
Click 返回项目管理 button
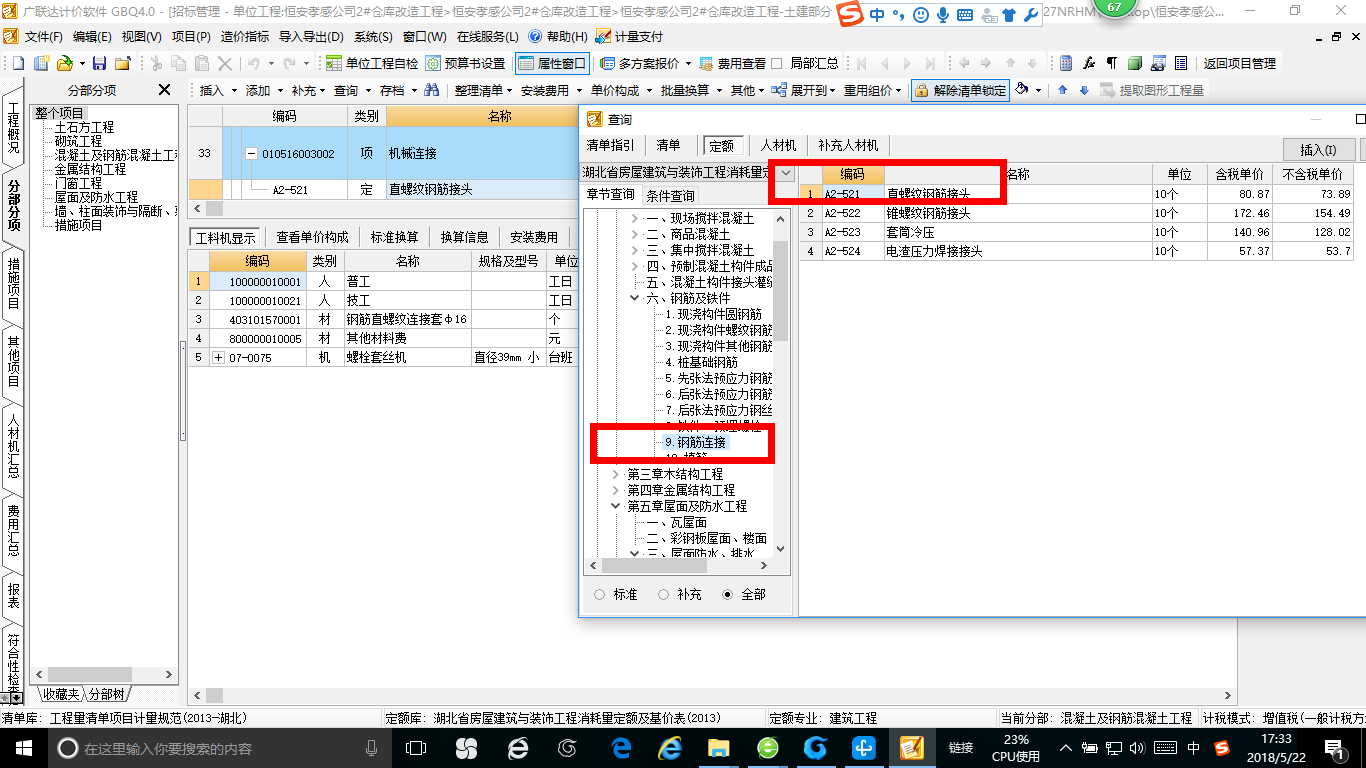click(1239, 63)
